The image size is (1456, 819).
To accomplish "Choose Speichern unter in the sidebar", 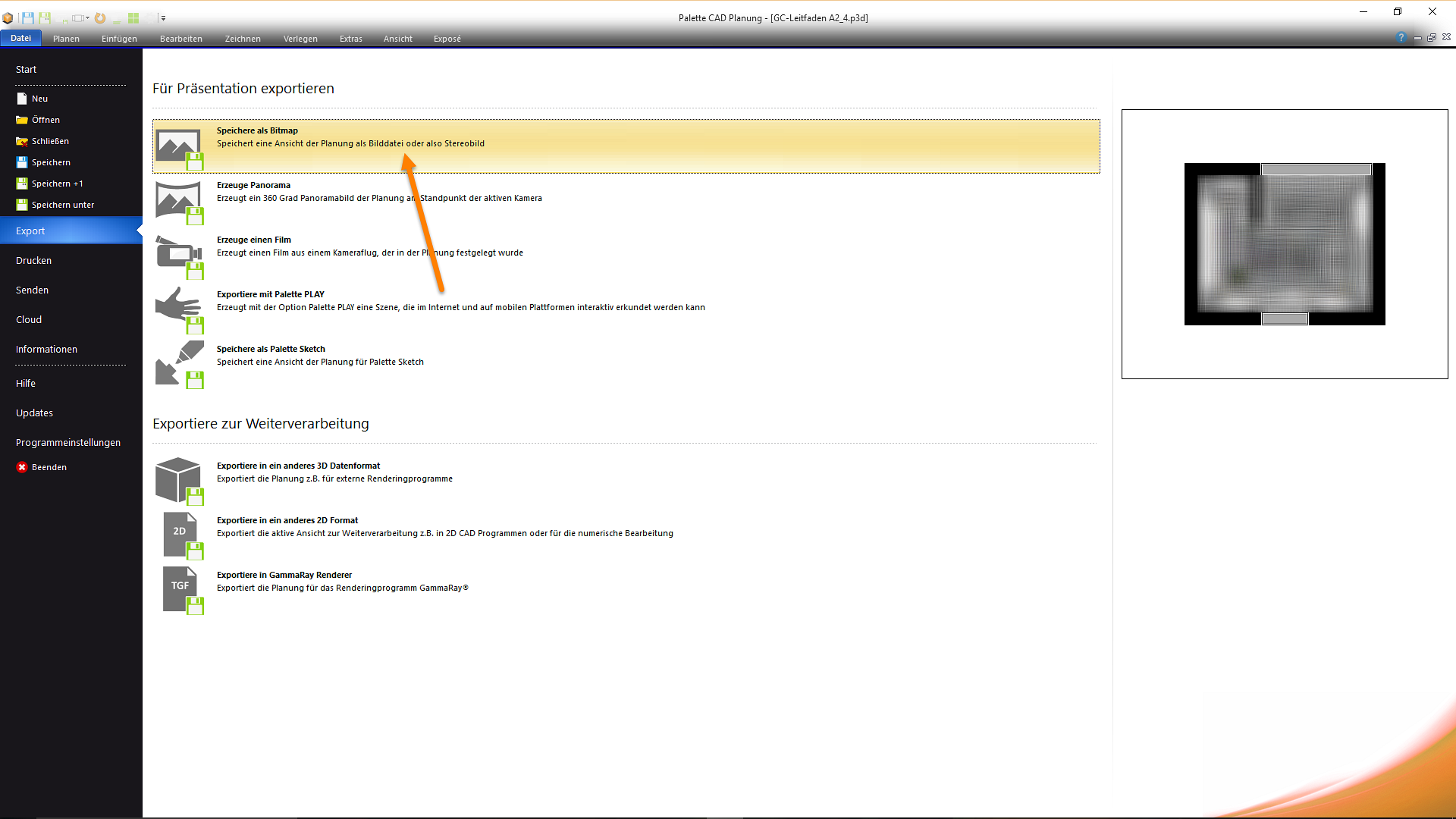I will 55,205.
